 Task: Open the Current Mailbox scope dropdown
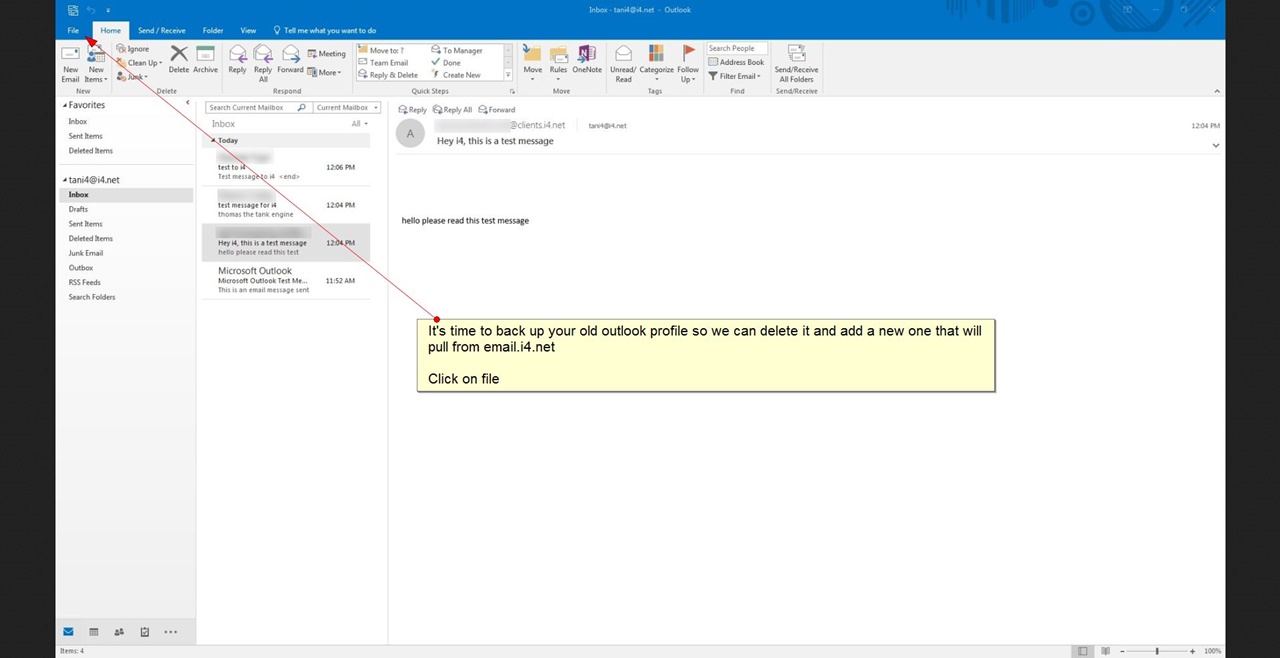[x=347, y=107]
